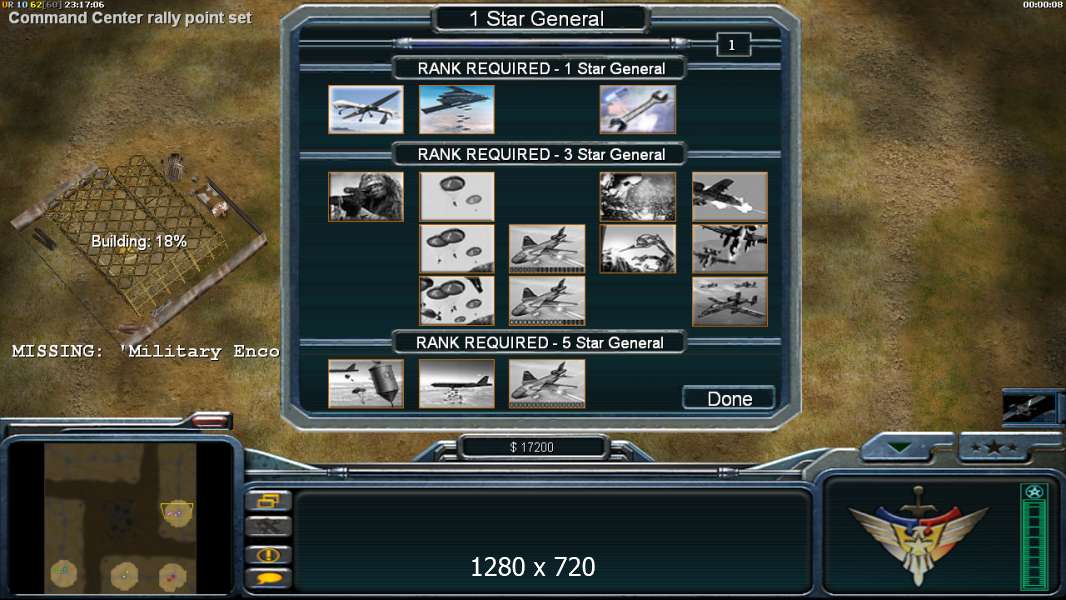The image size is (1066, 600).
Task: Click the satellite thumbnail at right edge
Action: [x=1029, y=407]
